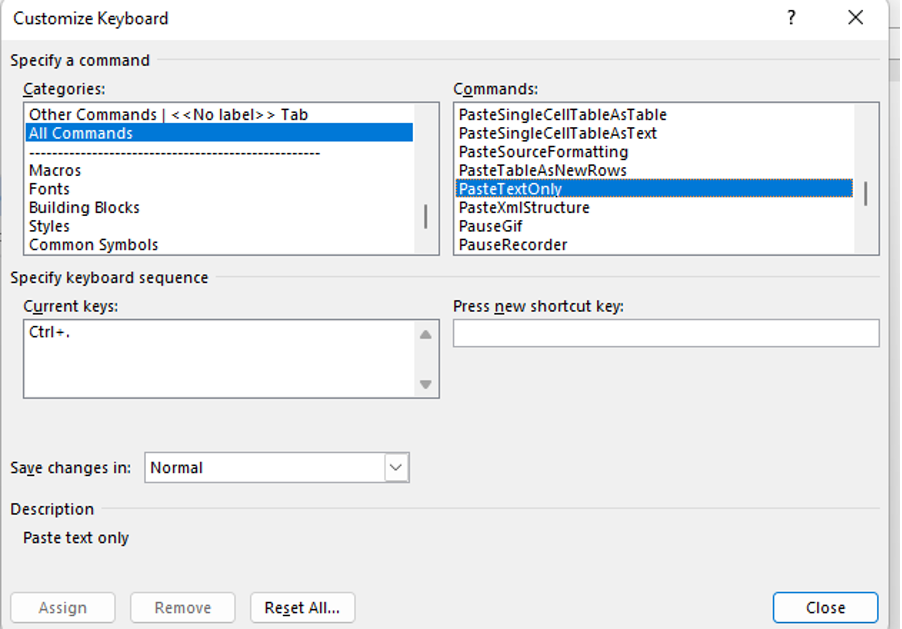Select the PauseGif command
Screen dimensions: 902x629
click(655, 226)
